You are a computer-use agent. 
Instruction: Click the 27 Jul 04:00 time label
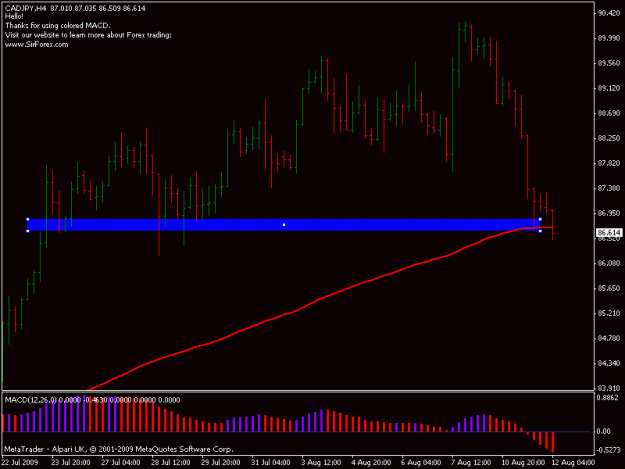tap(120, 463)
